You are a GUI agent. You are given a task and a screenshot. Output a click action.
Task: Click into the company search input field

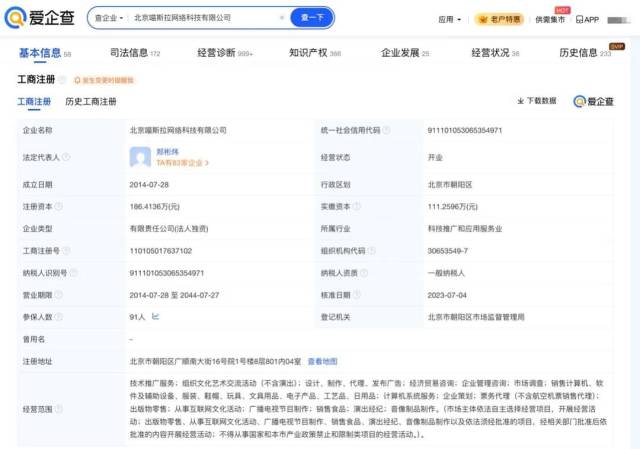coord(204,18)
